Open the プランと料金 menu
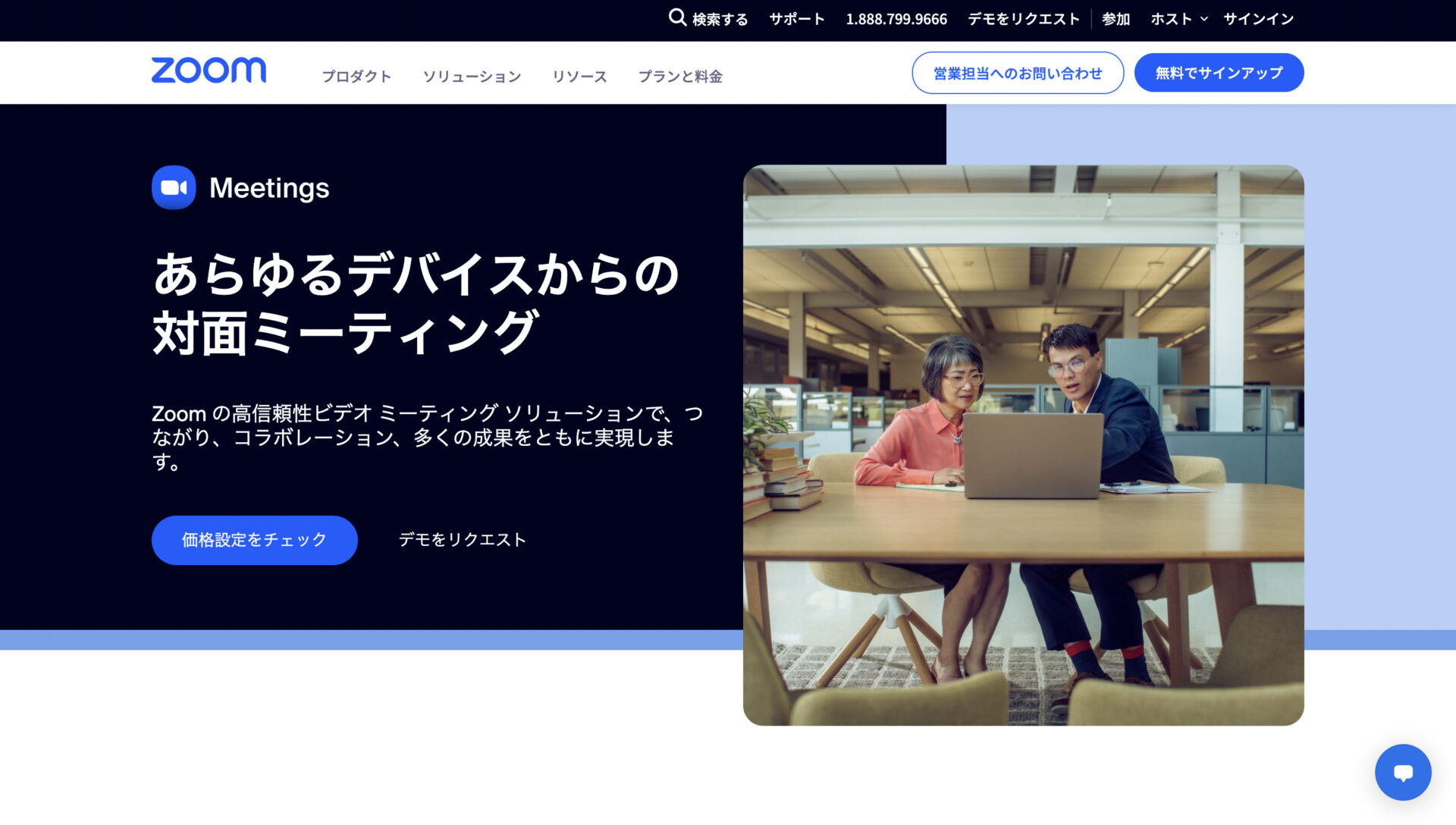Image resolution: width=1456 pixels, height=825 pixels. (680, 76)
